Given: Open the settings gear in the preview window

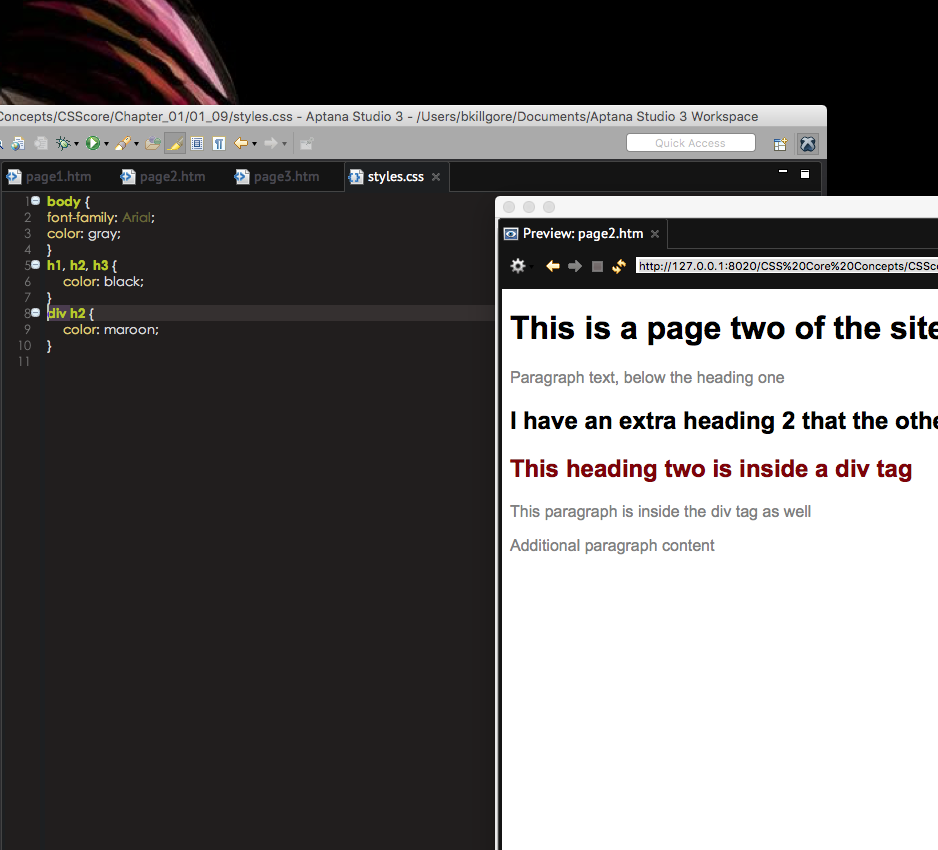Looking at the screenshot, I should click(x=518, y=266).
